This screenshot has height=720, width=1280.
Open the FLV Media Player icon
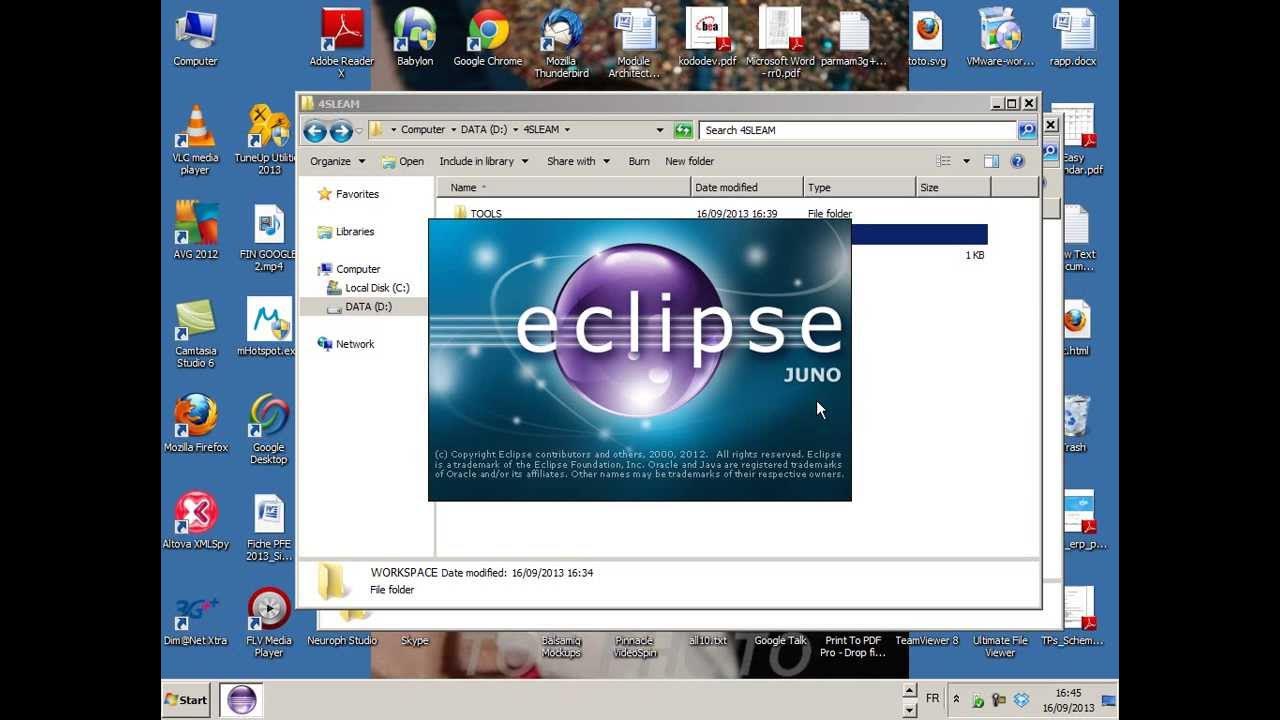point(268,624)
